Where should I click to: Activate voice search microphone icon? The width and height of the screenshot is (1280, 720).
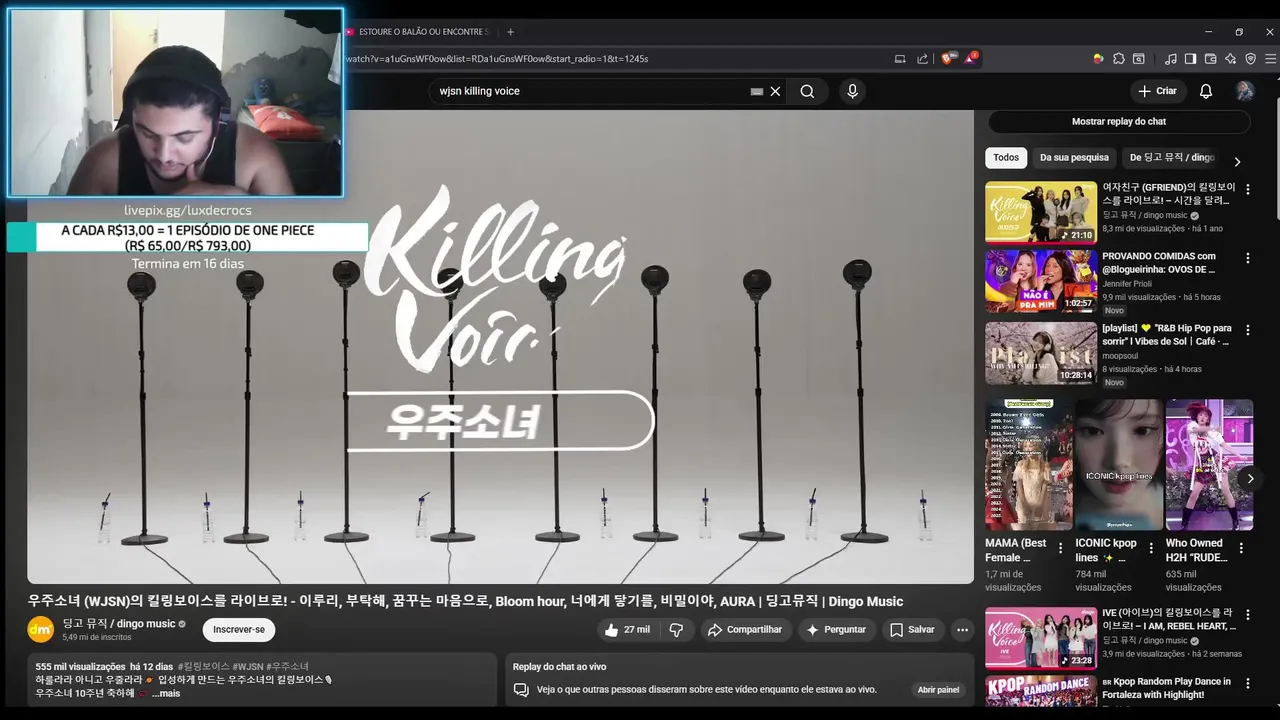(x=852, y=91)
